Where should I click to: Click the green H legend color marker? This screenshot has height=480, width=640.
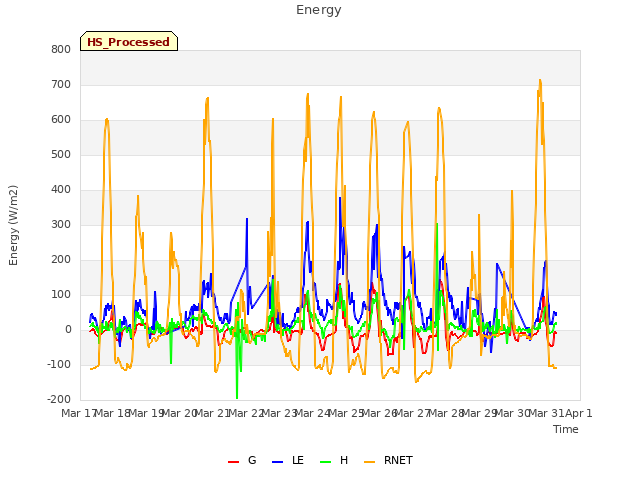click(326, 462)
